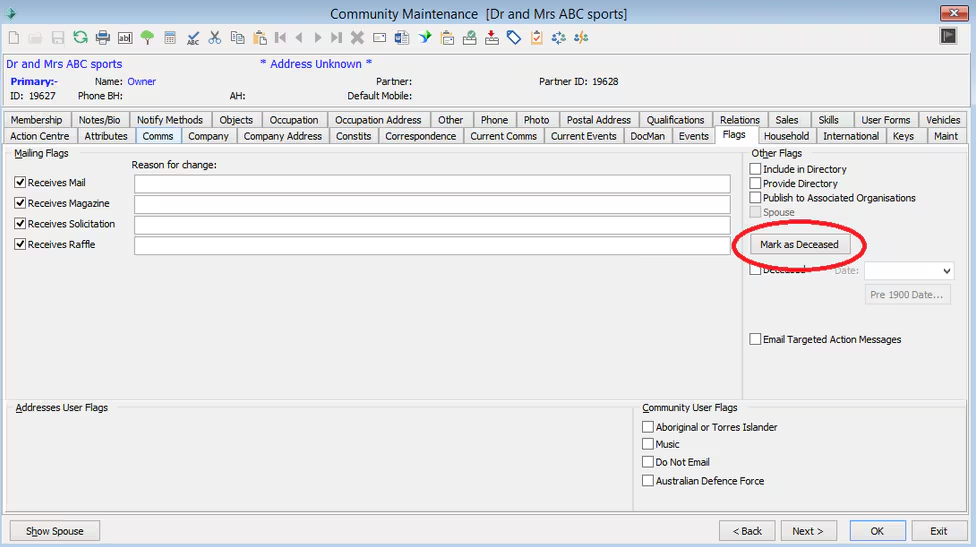Image resolution: width=976 pixels, height=547 pixels.
Task: Click the Pre 1900 Date button
Action: 907,294
